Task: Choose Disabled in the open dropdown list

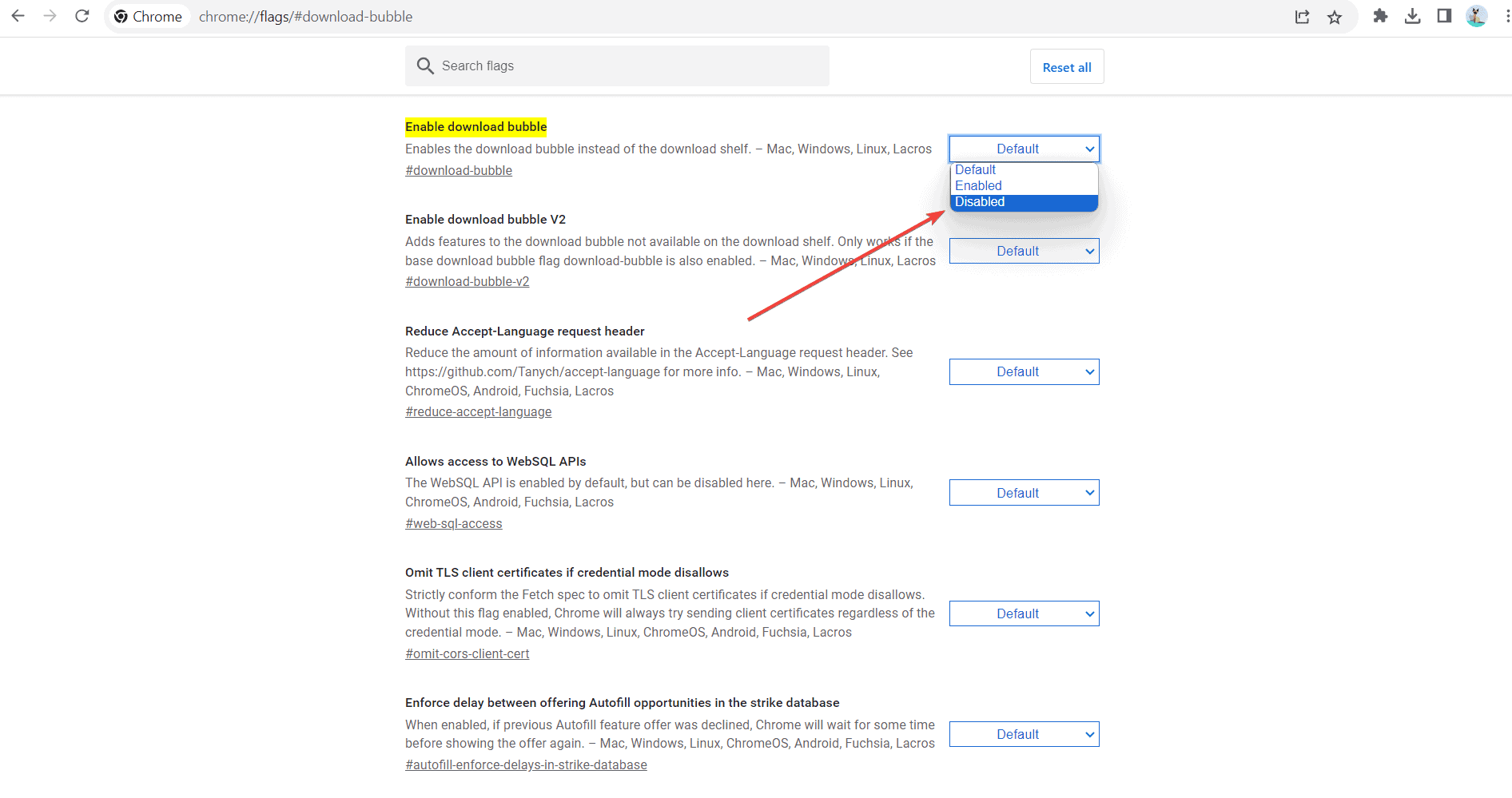Action: pyautogui.click(x=1024, y=202)
